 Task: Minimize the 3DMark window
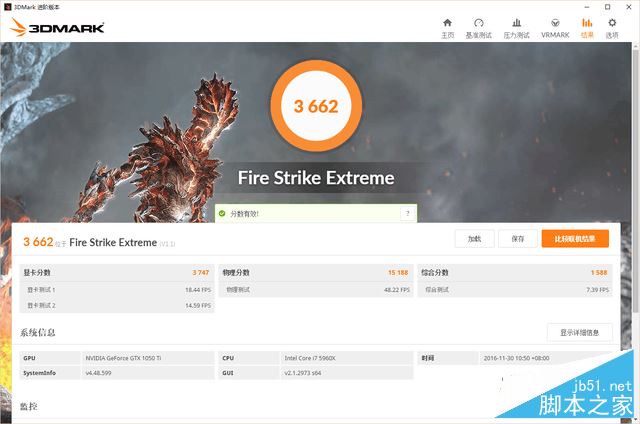pos(587,7)
